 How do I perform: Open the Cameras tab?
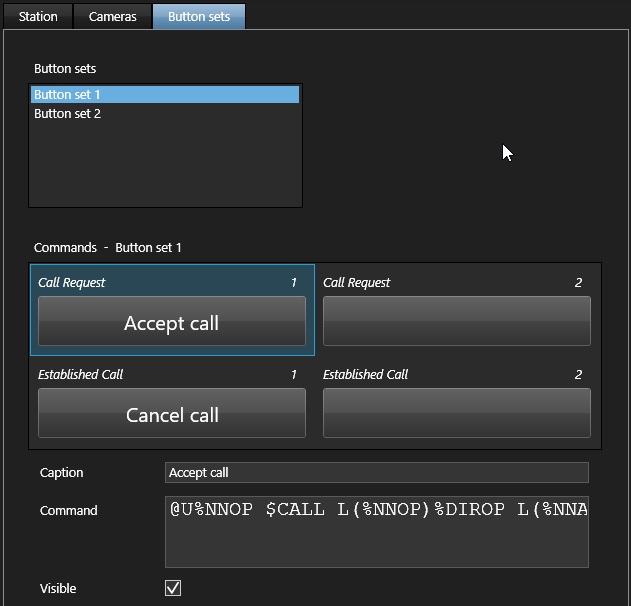pyautogui.click(x=112, y=16)
